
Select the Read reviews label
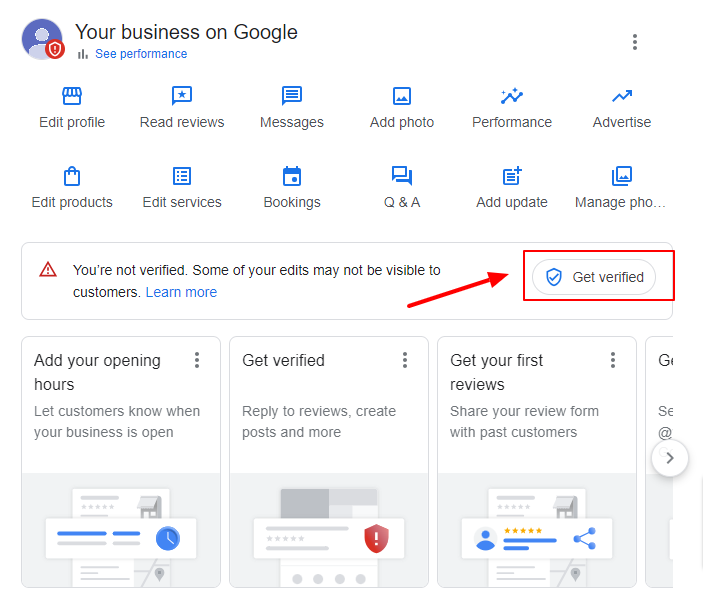point(182,122)
